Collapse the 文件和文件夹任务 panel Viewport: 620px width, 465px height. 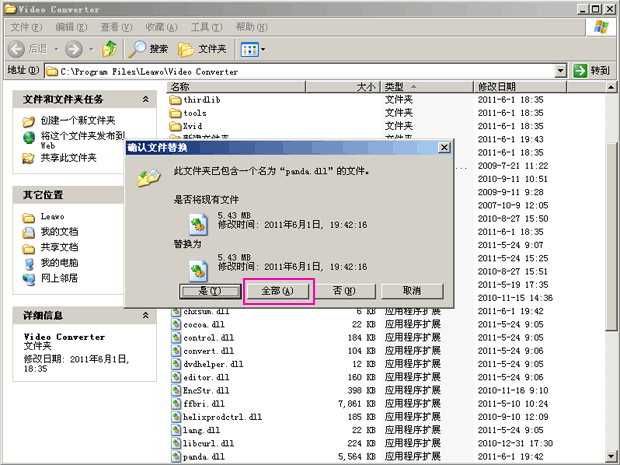coord(146,99)
